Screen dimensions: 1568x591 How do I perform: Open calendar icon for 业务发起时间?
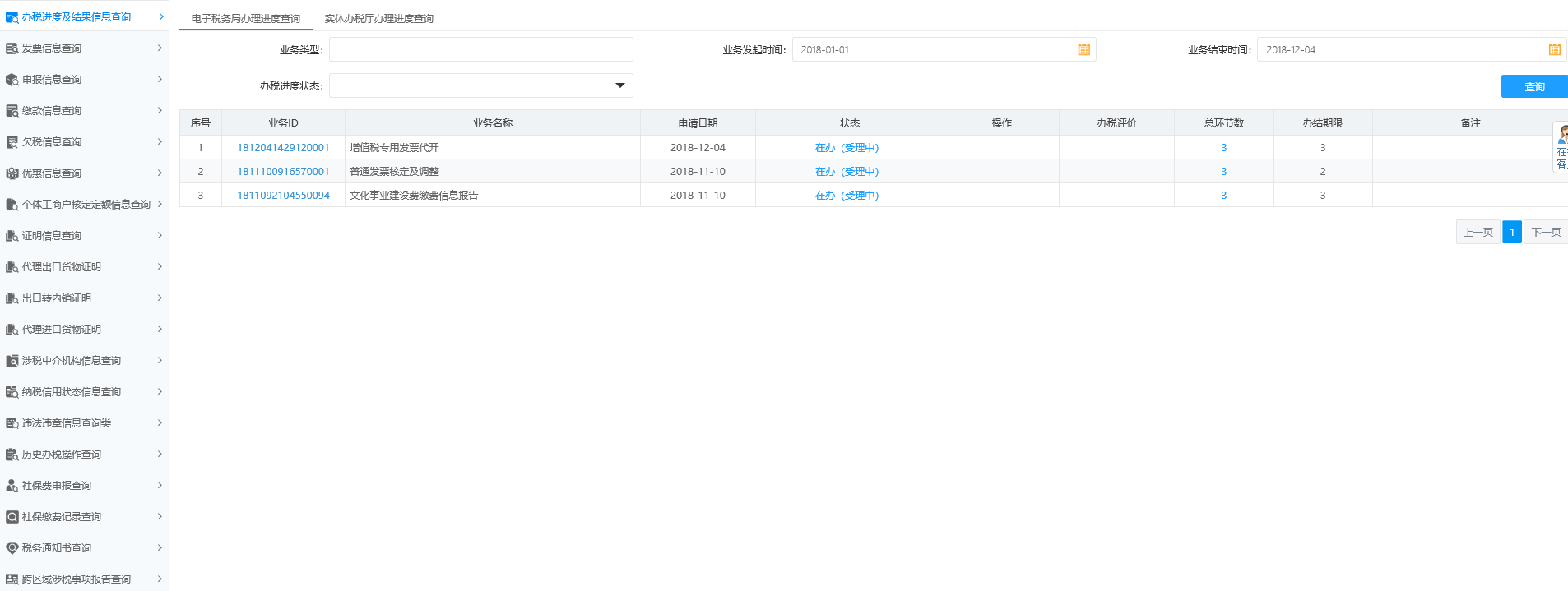tap(1083, 50)
